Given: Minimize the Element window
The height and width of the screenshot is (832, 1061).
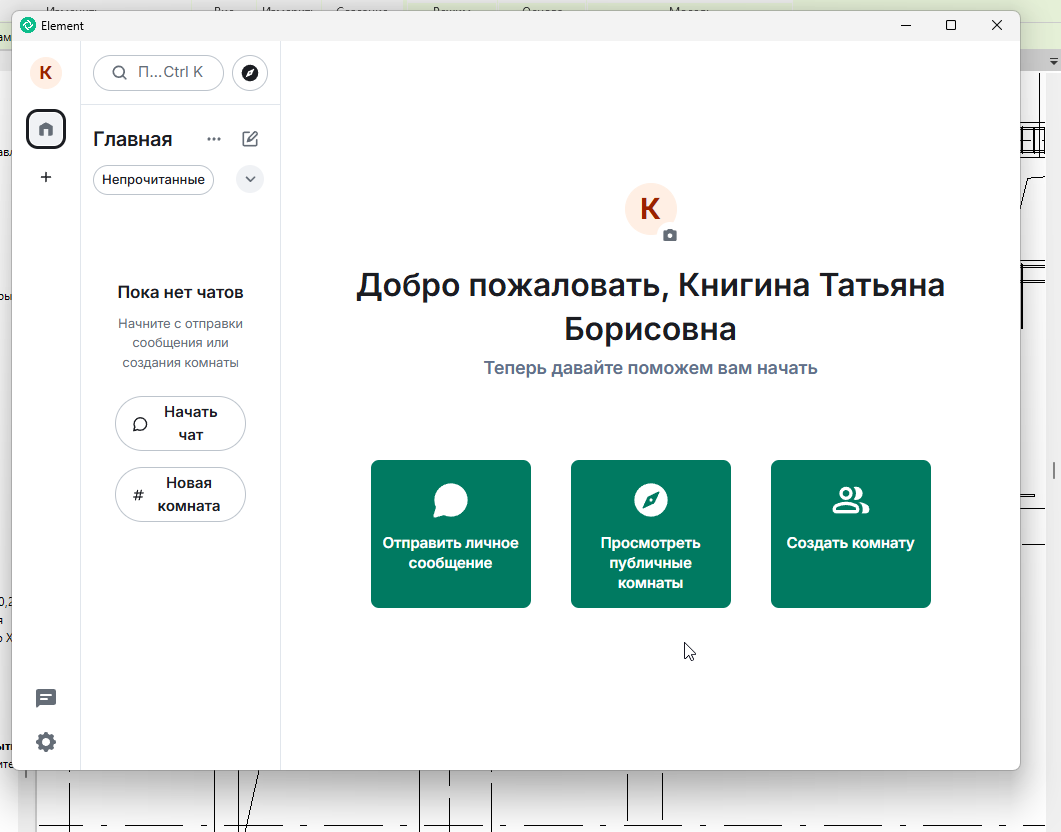Looking at the screenshot, I should [x=906, y=25].
